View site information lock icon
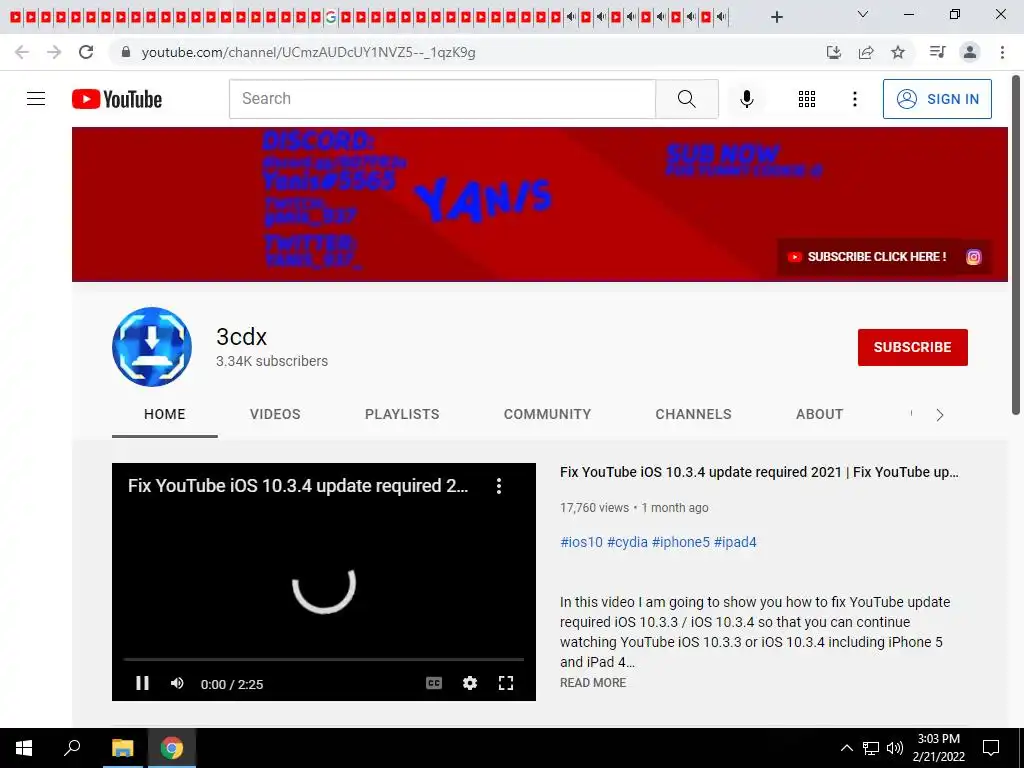This screenshot has width=1024, height=768. pos(126,52)
